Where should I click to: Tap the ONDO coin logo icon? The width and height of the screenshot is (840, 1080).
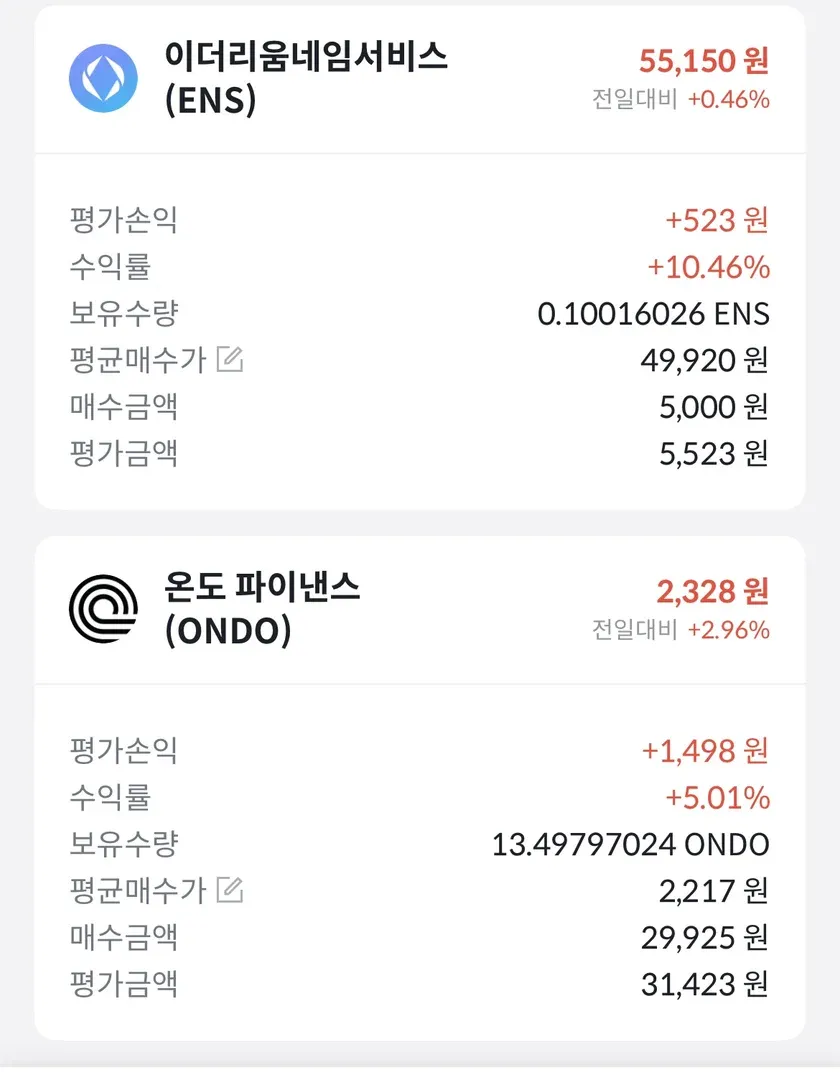pyautogui.click(x=103, y=609)
